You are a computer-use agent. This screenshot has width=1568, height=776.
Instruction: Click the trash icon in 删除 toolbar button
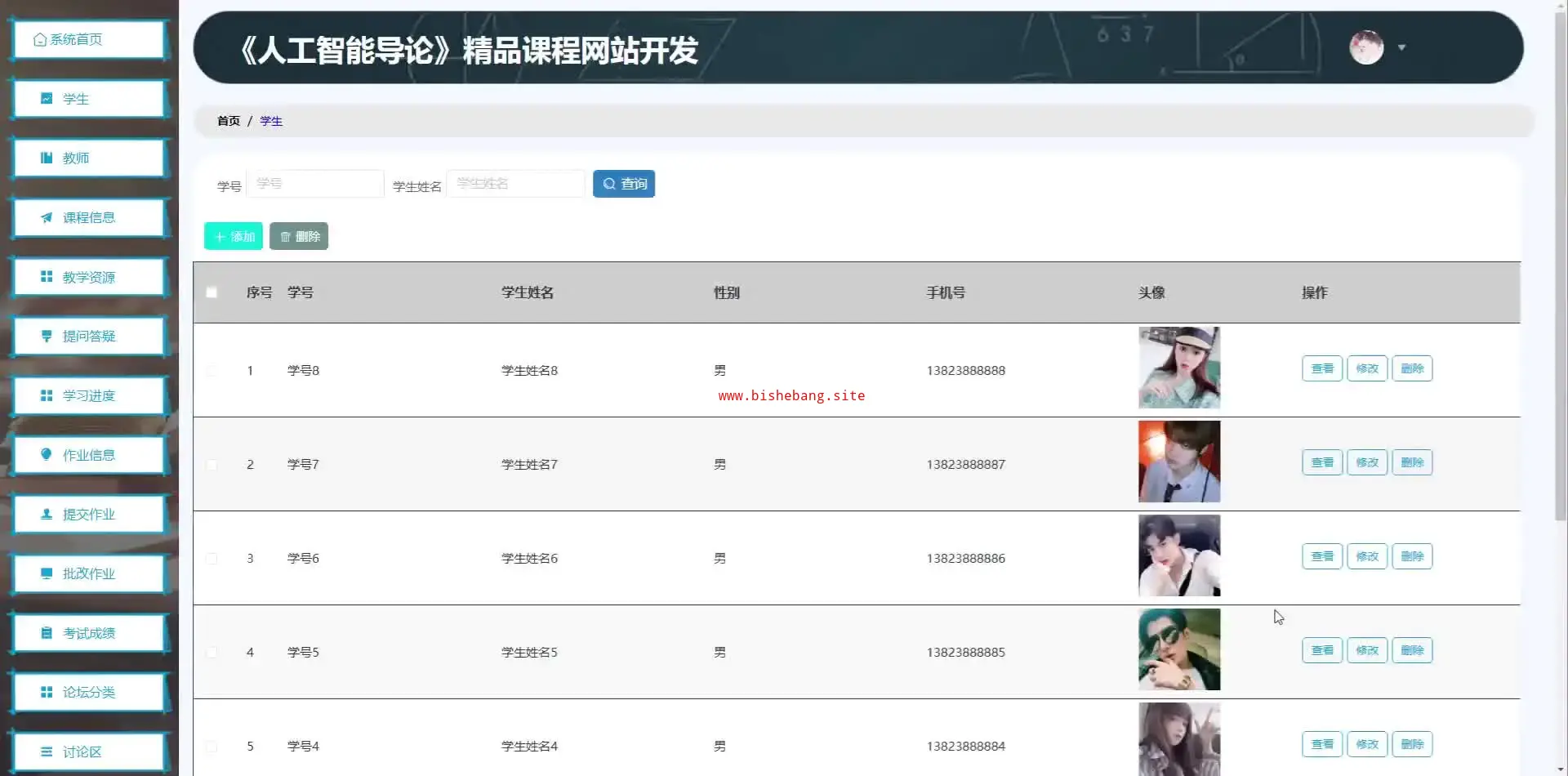pyautogui.click(x=286, y=237)
